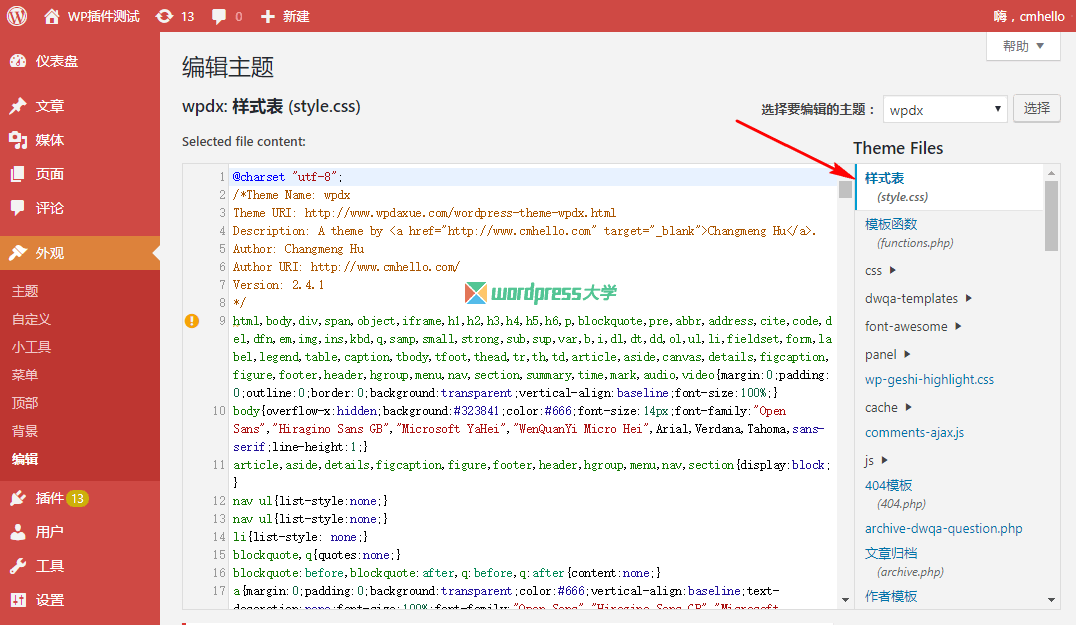Click the 编辑主题 page heading

[228, 67]
